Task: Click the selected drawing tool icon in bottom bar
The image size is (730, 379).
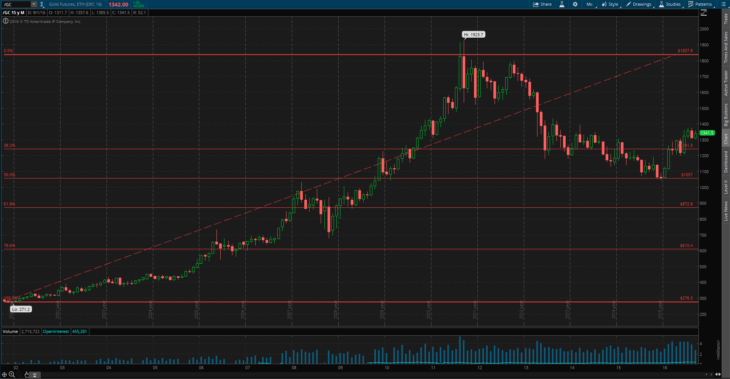Action: pos(35,375)
